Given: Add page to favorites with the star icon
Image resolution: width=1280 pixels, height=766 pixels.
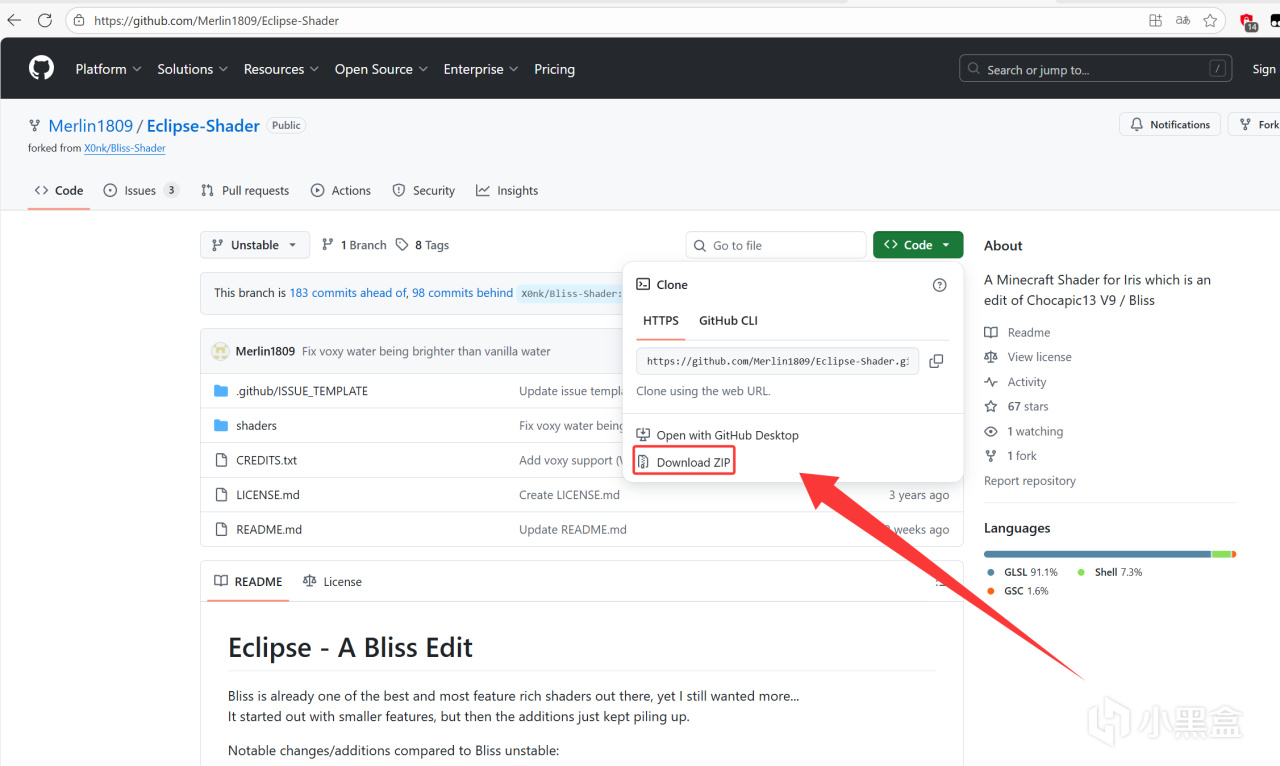Looking at the screenshot, I should (x=1210, y=20).
